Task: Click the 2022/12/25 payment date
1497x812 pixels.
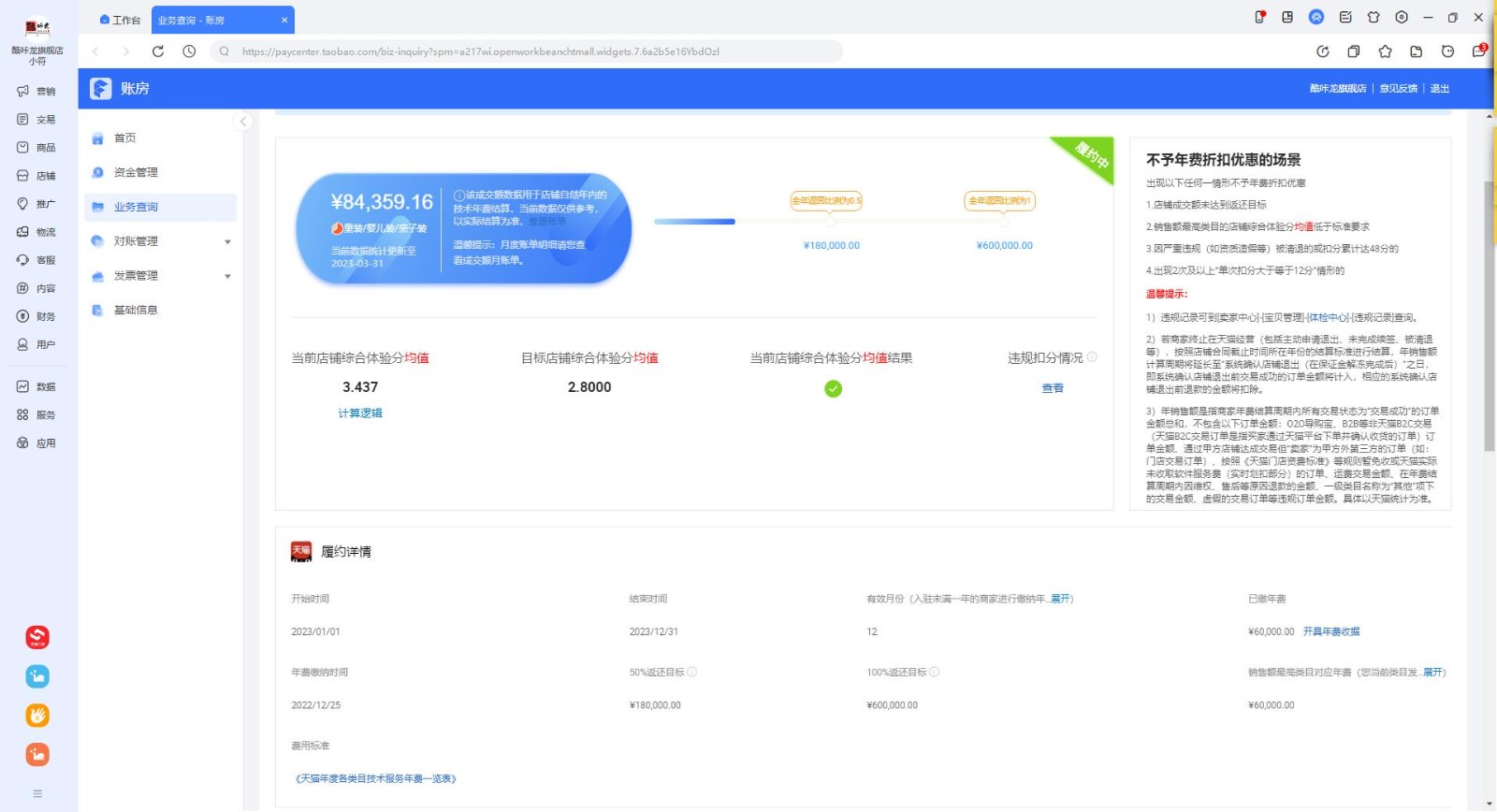Action: 316,705
